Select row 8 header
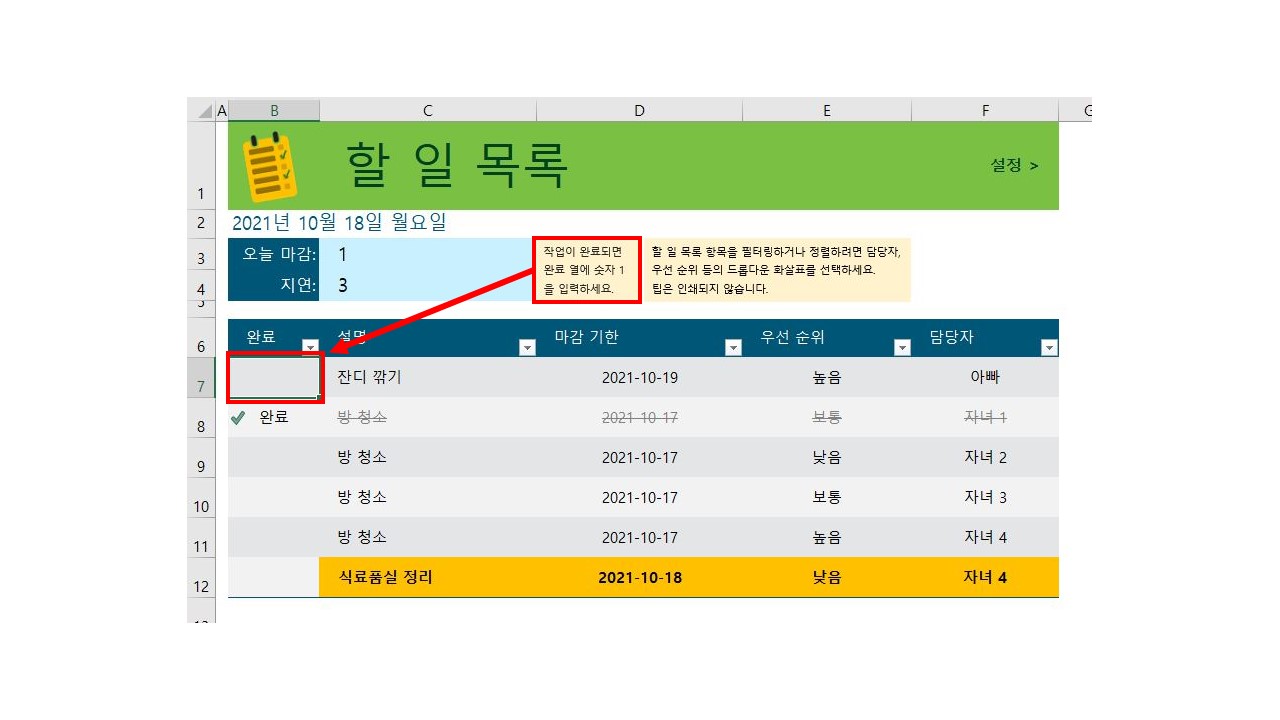The height and width of the screenshot is (720, 1280). point(201,418)
